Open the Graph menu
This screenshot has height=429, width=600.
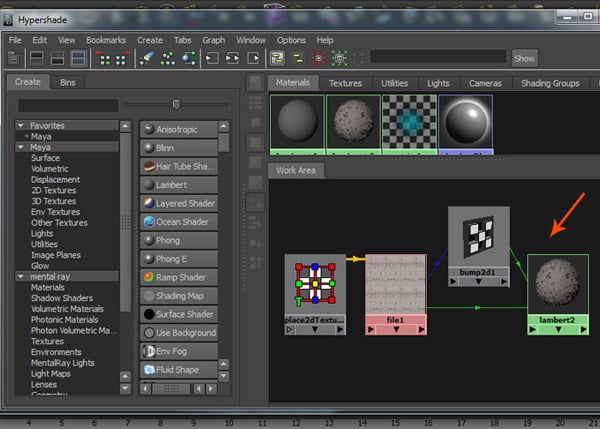point(213,40)
